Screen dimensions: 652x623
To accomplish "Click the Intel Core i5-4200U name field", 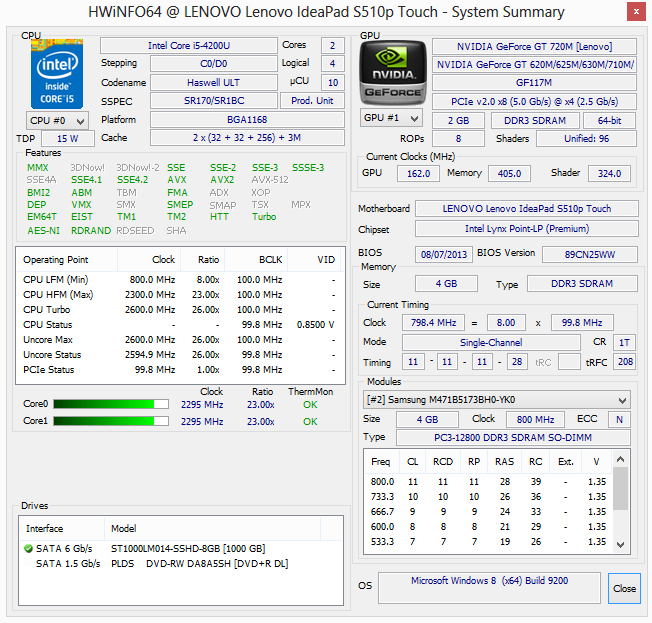I will (x=189, y=45).
